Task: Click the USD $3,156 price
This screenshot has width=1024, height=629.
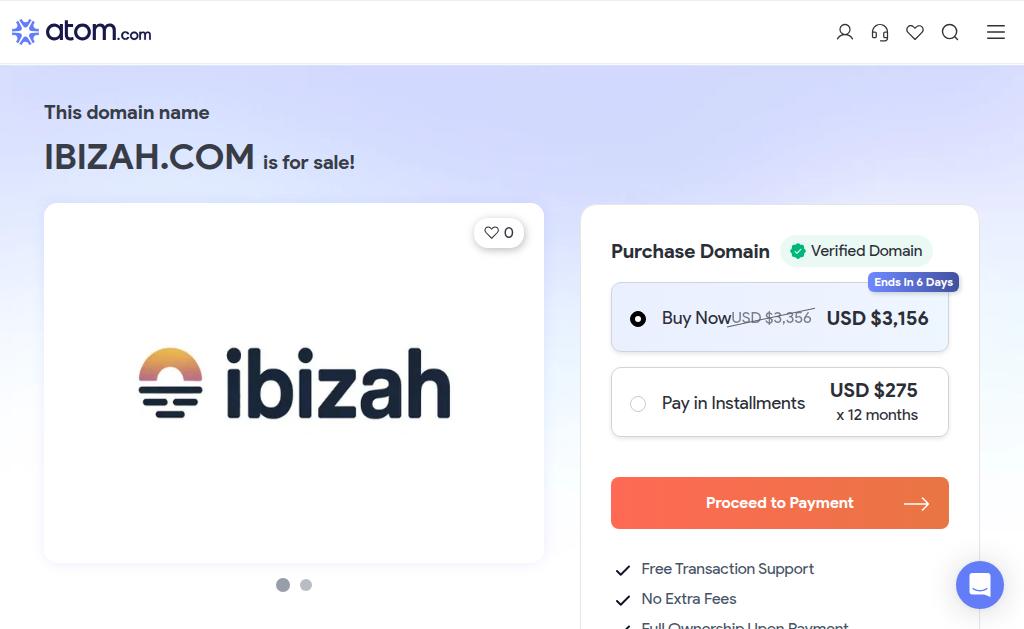Action: pyautogui.click(x=877, y=318)
